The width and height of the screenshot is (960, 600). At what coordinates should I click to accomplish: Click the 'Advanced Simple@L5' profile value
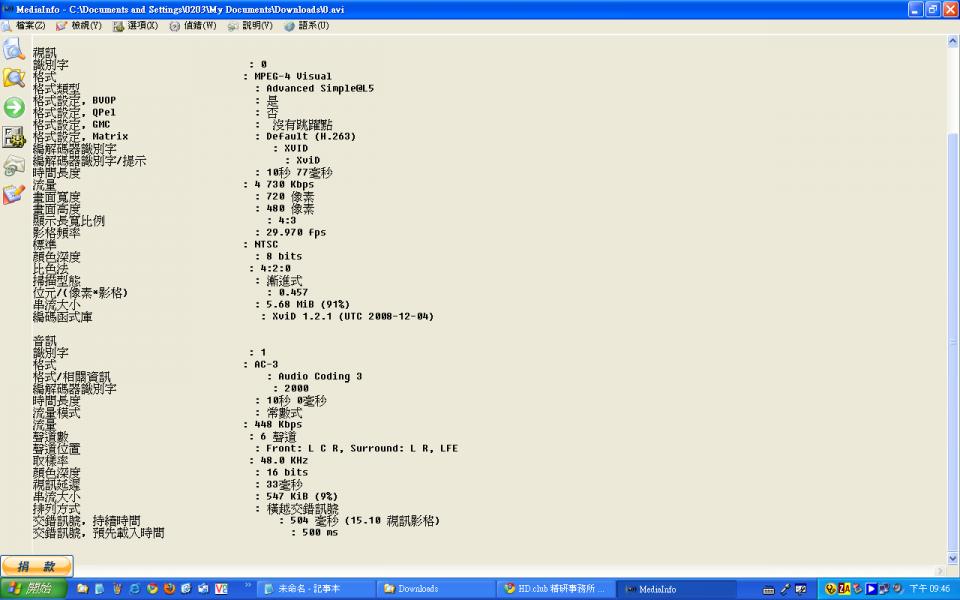click(320, 88)
